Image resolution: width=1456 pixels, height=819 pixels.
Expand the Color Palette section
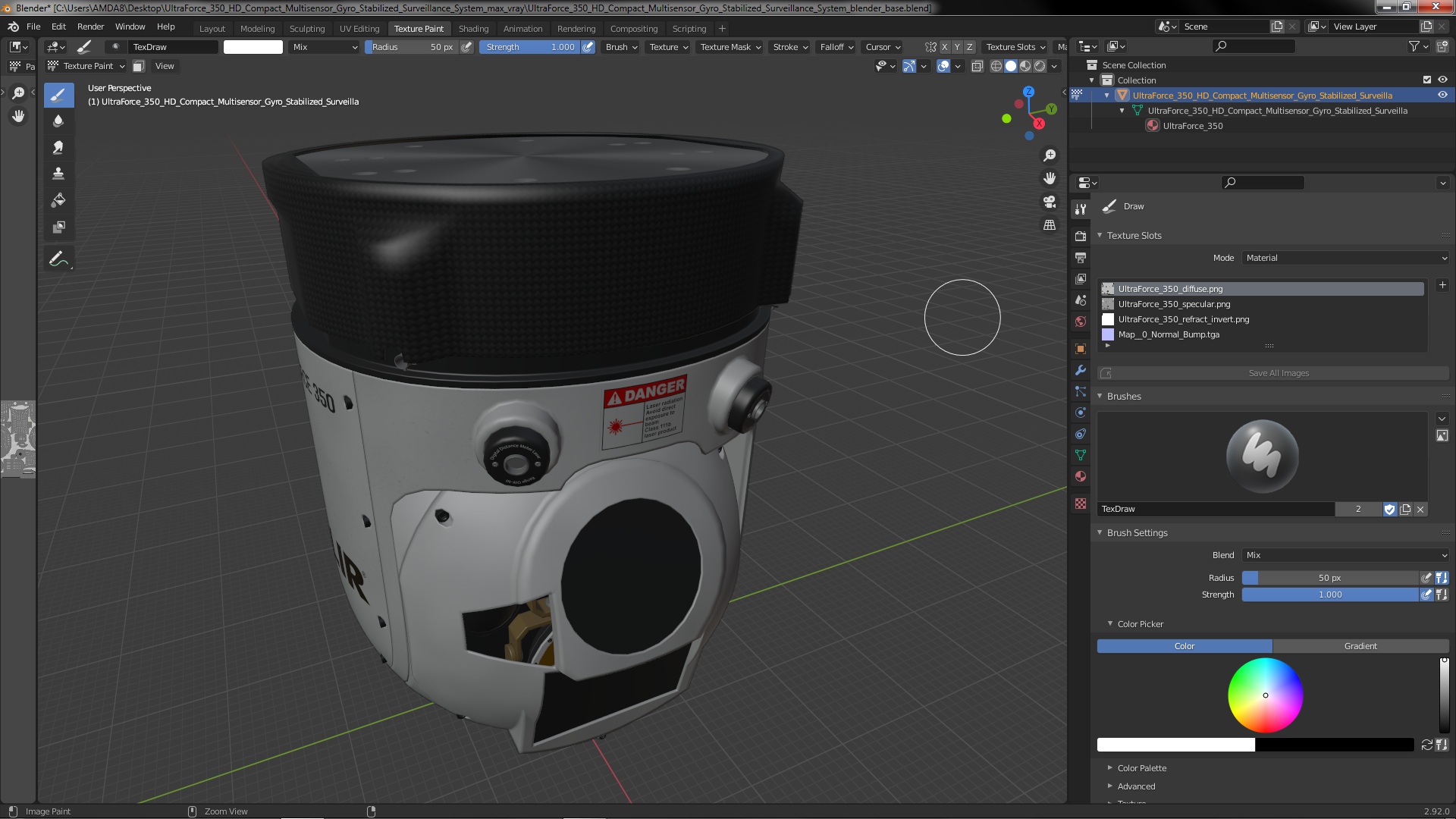point(1141,768)
